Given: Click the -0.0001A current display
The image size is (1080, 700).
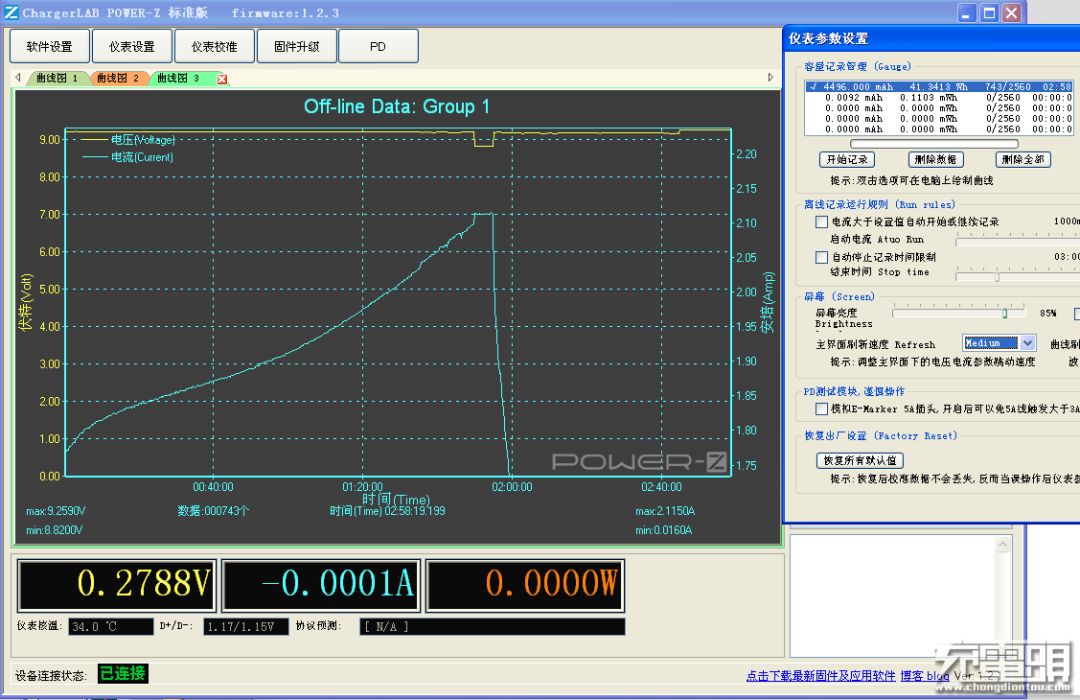Looking at the screenshot, I should [x=321, y=585].
